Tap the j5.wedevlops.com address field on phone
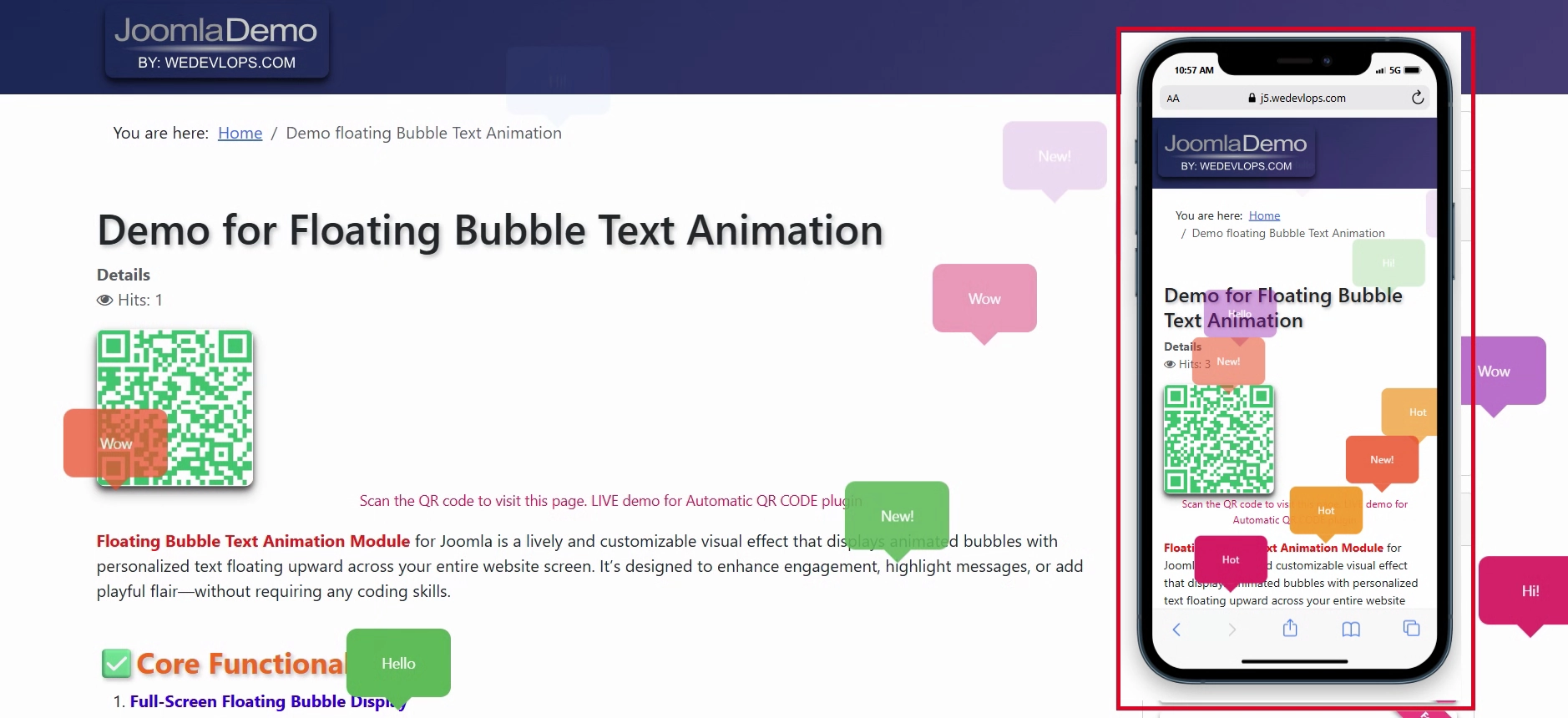The width and height of the screenshot is (1568, 718). [1294, 98]
